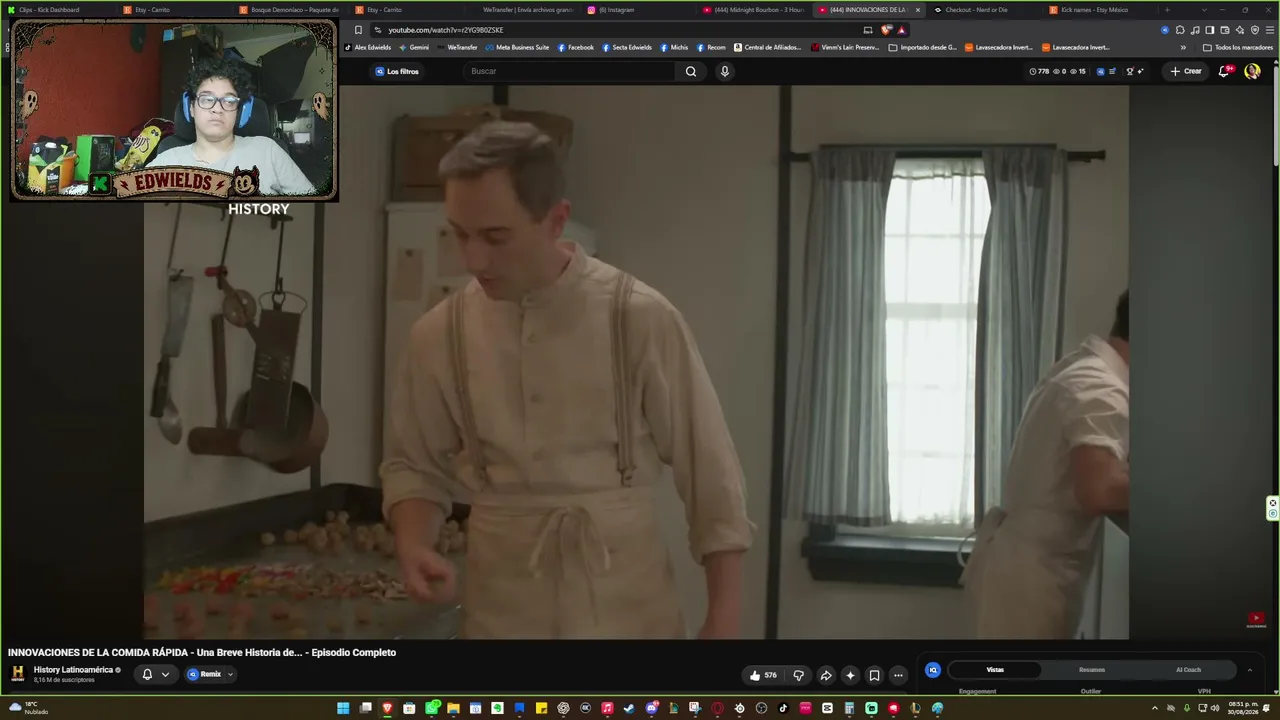The width and height of the screenshot is (1280, 720).
Task: Select the 'AI Coach' tab
Action: 1188,670
